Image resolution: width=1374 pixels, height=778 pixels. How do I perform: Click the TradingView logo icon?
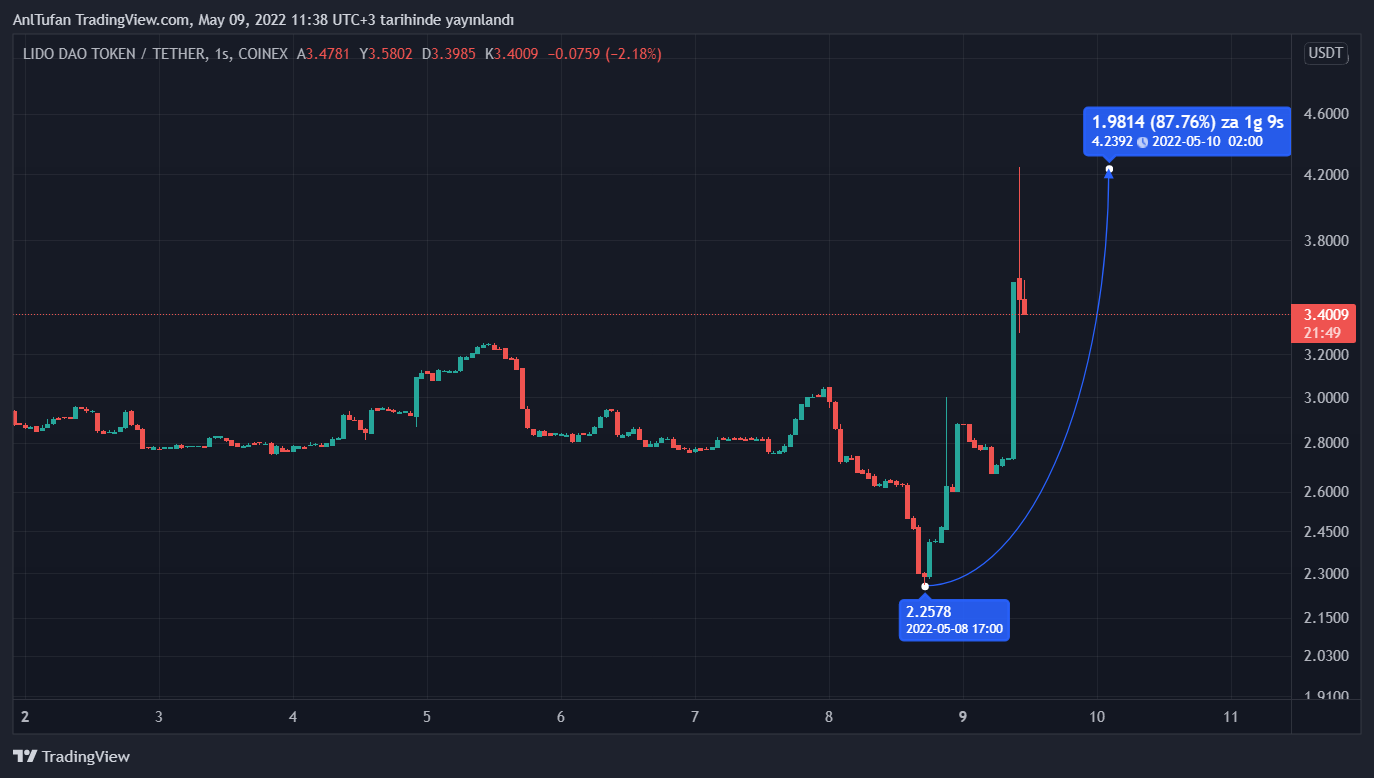(x=25, y=757)
